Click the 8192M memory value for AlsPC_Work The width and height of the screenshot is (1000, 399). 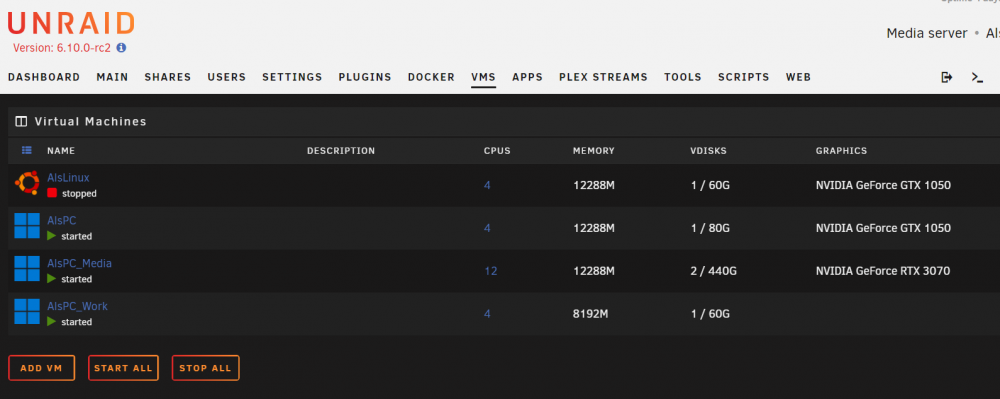point(591,314)
